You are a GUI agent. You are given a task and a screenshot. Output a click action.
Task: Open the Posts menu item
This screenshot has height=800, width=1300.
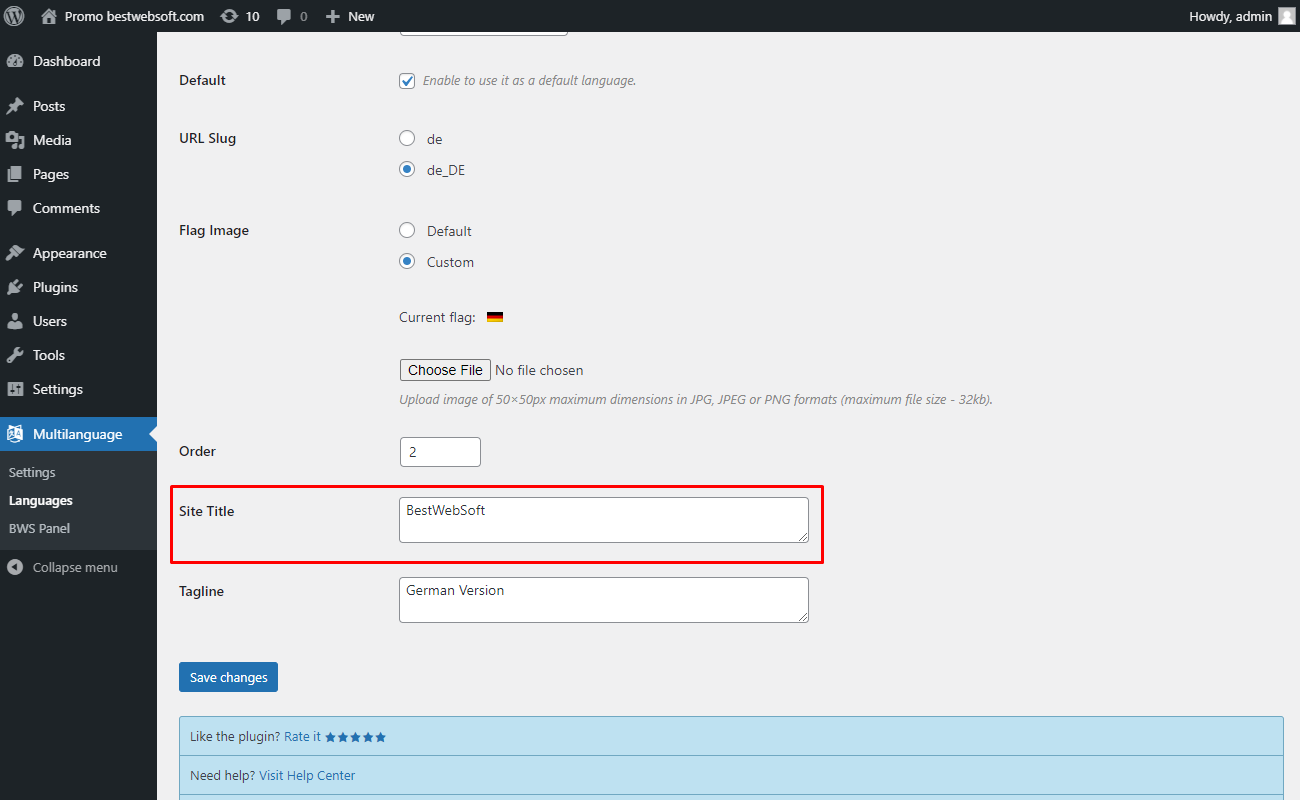click(78, 106)
